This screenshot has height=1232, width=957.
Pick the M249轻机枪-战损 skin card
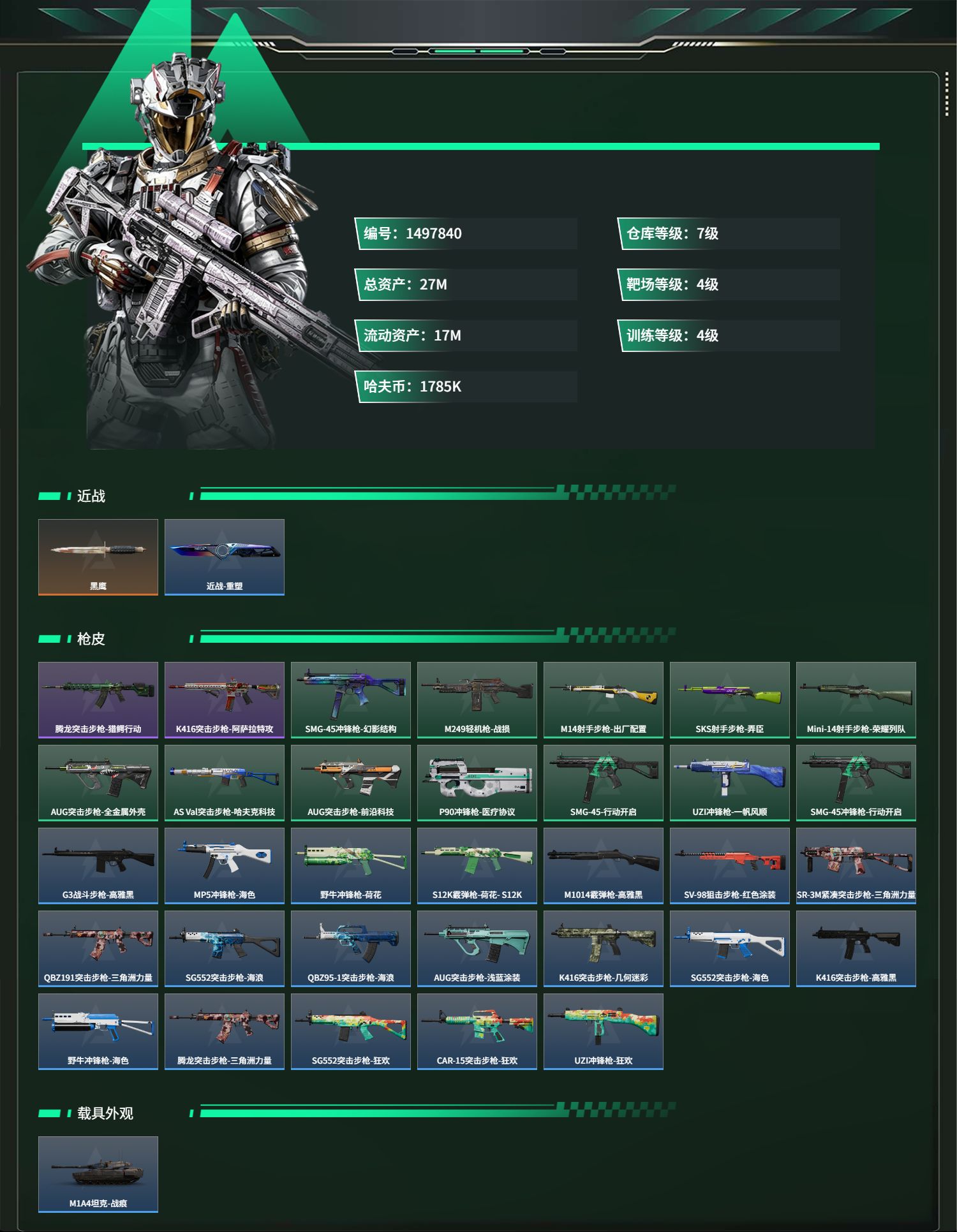coord(477,700)
